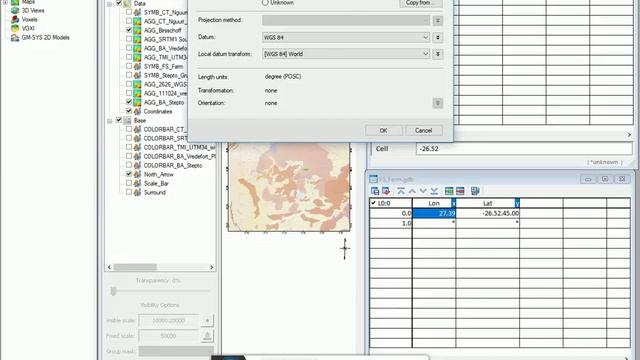This screenshot has width=640, height=360.
Task: Click the green channel icon in database toolbar
Action: click(x=449, y=191)
